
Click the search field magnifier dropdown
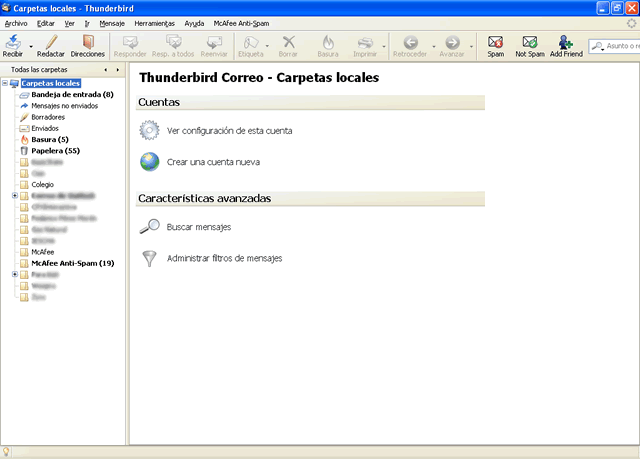pyautogui.click(x=598, y=47)
